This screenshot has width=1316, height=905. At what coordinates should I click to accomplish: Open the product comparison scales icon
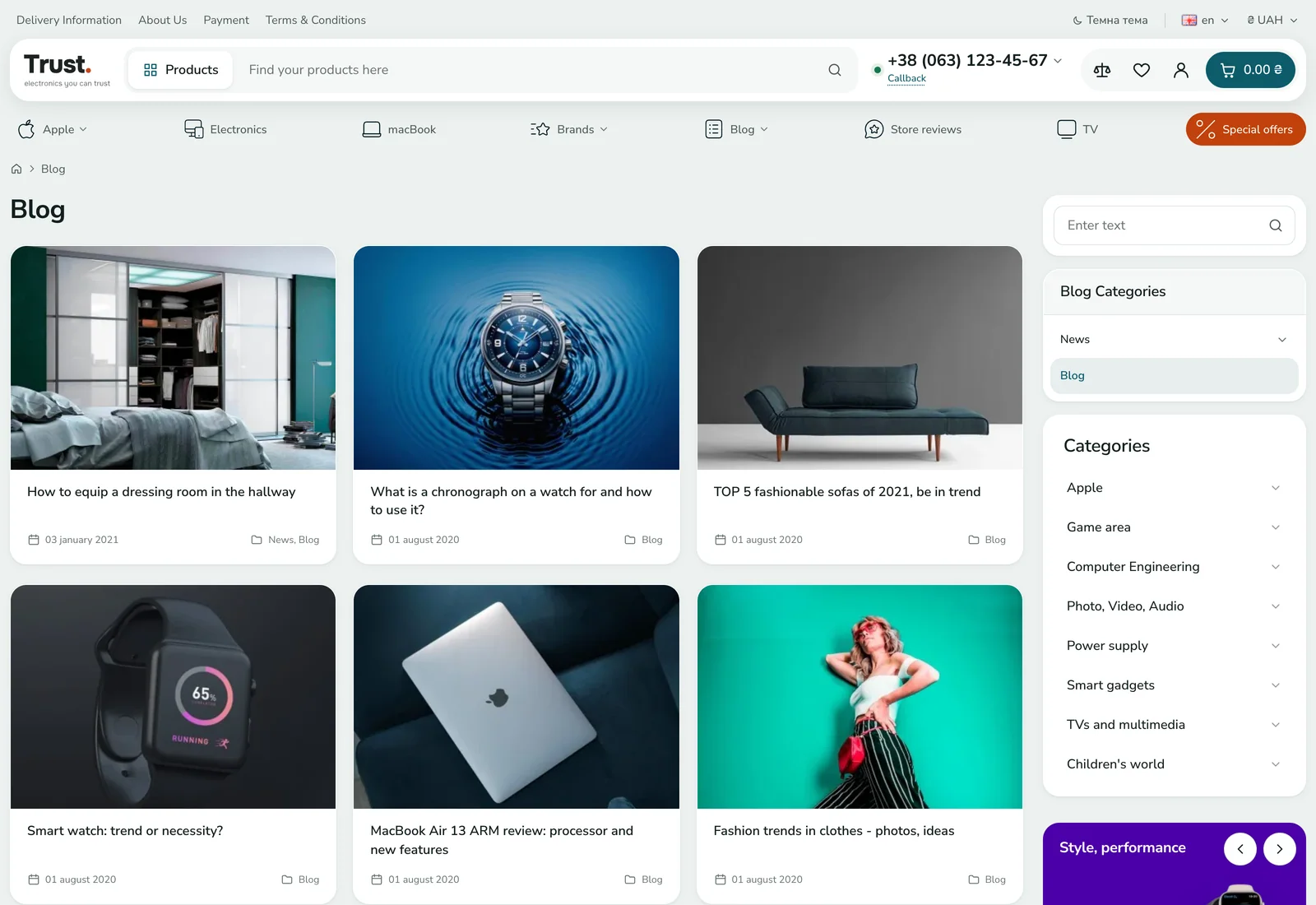pos(1102,70)
